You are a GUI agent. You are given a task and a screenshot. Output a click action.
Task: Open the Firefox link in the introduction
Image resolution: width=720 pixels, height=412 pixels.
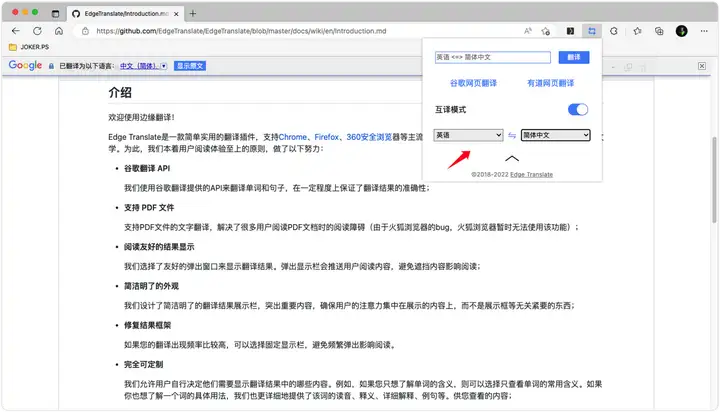click(x=326, y=137)
